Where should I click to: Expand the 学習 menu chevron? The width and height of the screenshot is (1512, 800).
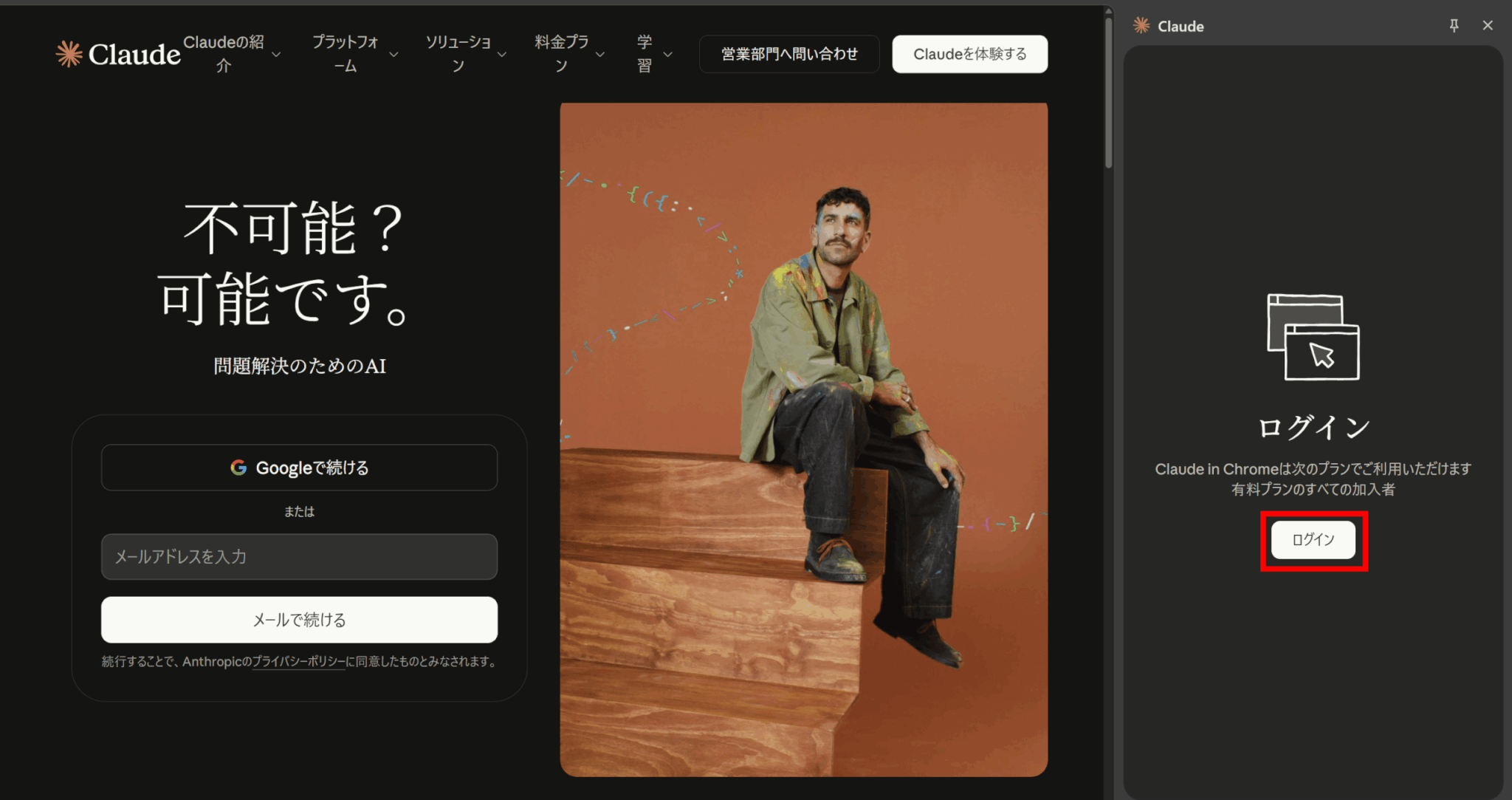tap(668, 55)
